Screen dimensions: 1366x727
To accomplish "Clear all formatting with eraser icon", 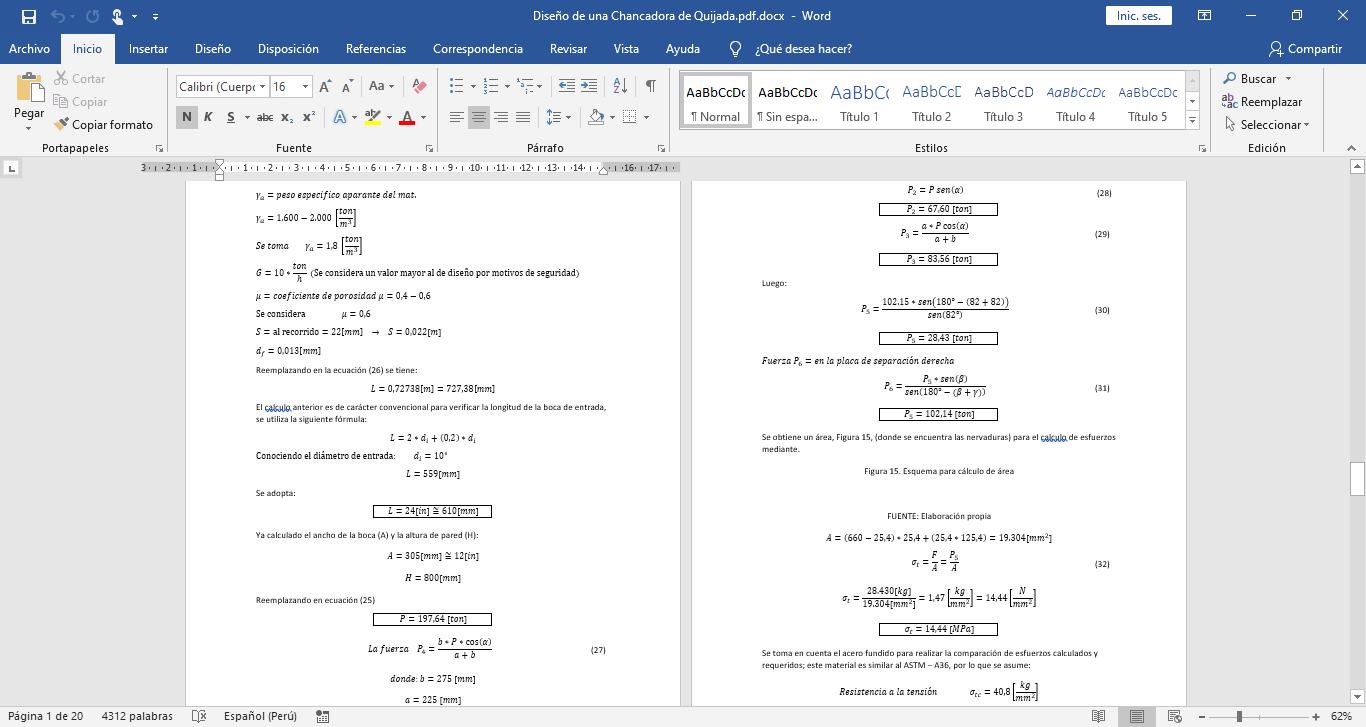I will pyautogui.click(x=419, y=87).
